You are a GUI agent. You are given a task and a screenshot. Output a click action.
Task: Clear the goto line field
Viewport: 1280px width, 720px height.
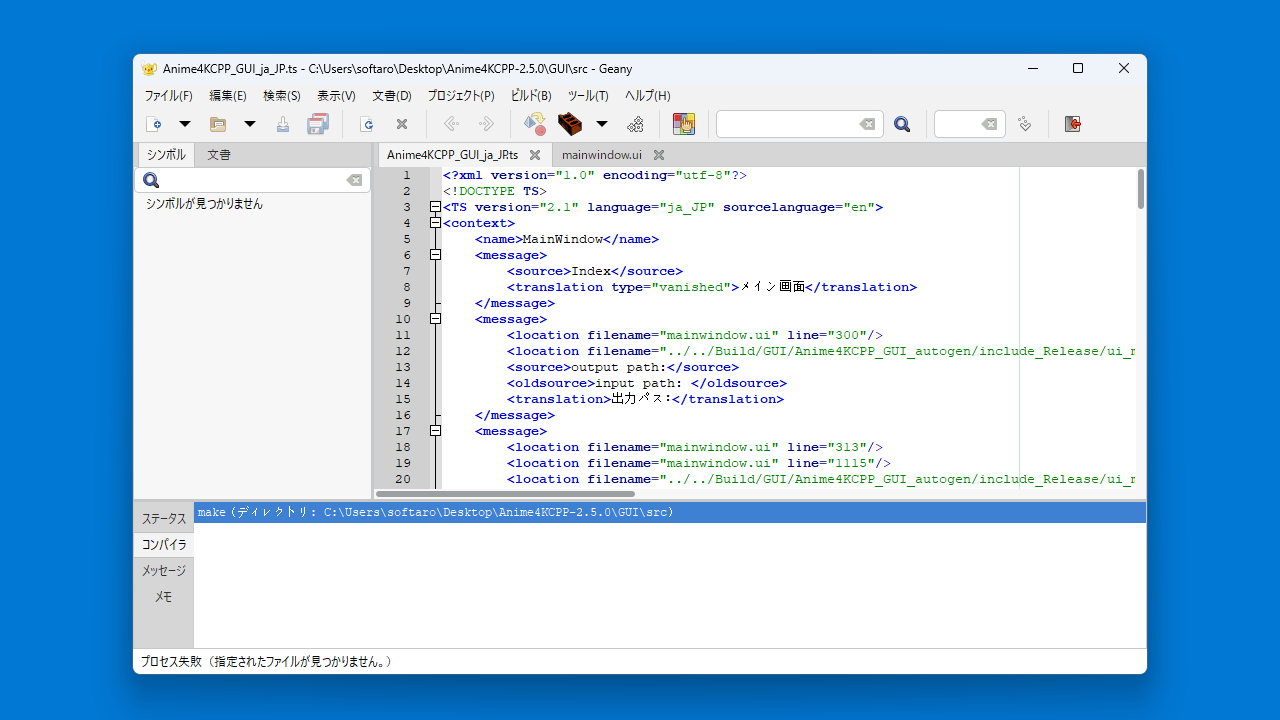[x=990, y=124]
